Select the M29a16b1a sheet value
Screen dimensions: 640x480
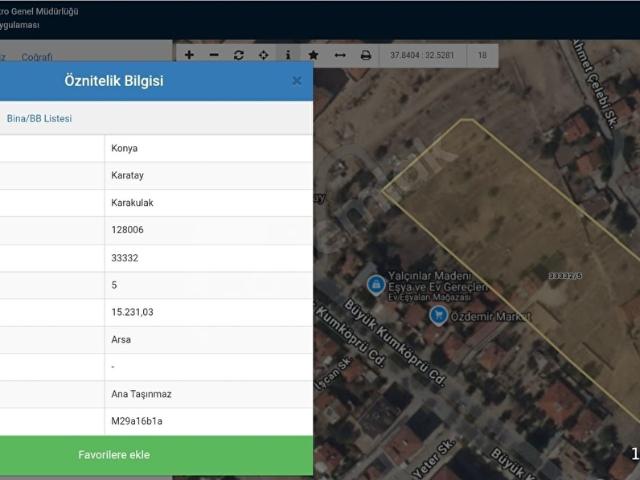tap(137, 421)
